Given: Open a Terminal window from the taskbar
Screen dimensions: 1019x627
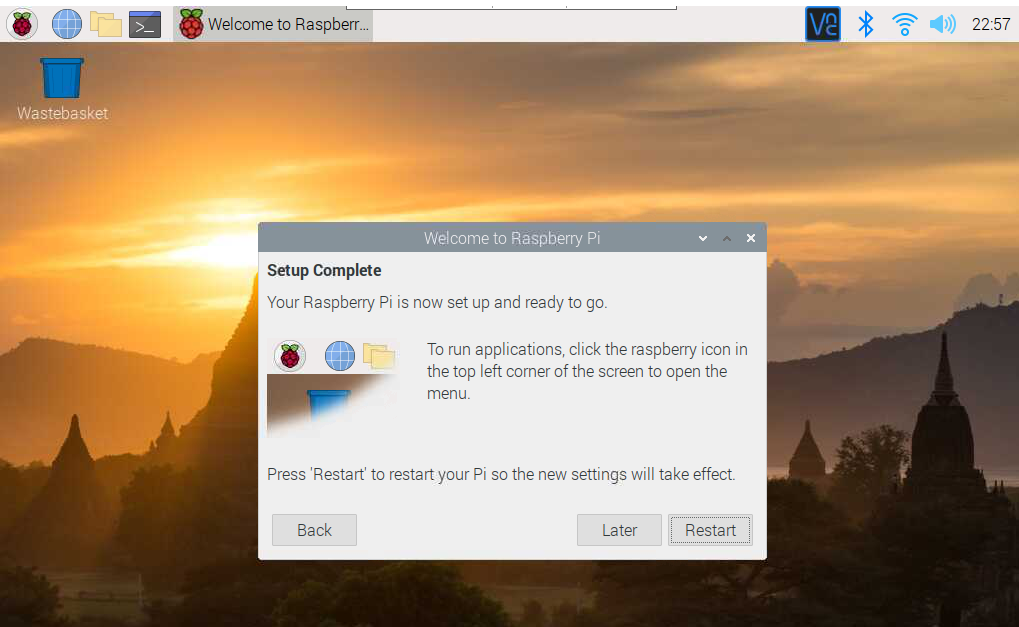Looking at the screenshot, I should 144,23.
